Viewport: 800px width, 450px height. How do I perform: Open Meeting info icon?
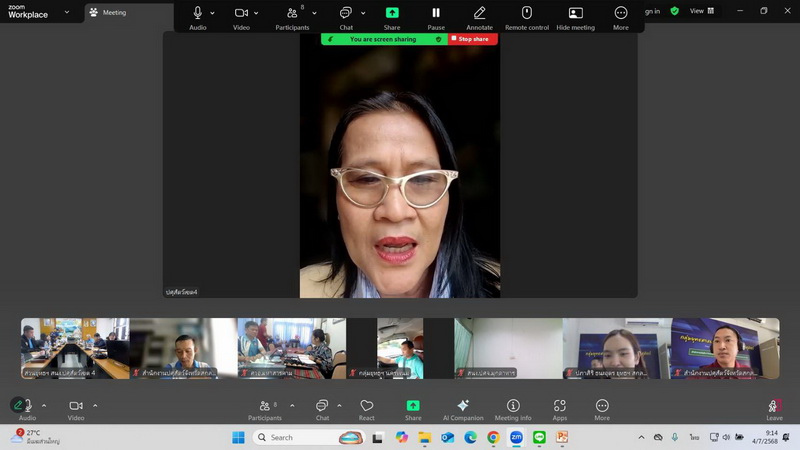(x=513, y=406)
